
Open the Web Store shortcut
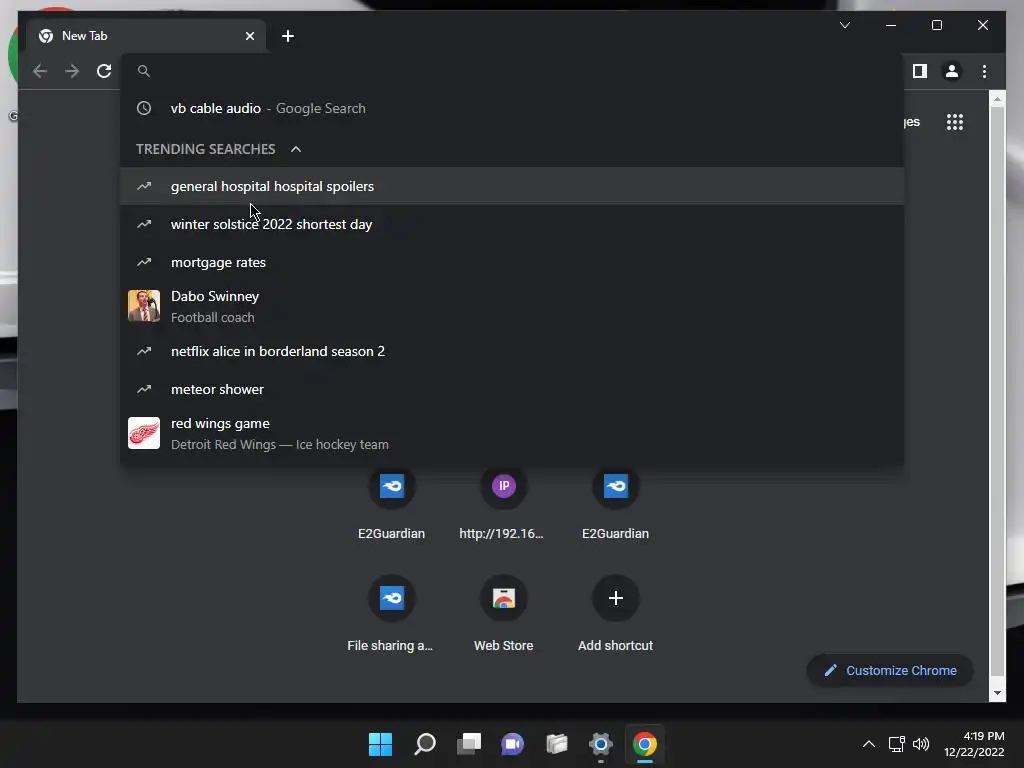coord(503,615)
